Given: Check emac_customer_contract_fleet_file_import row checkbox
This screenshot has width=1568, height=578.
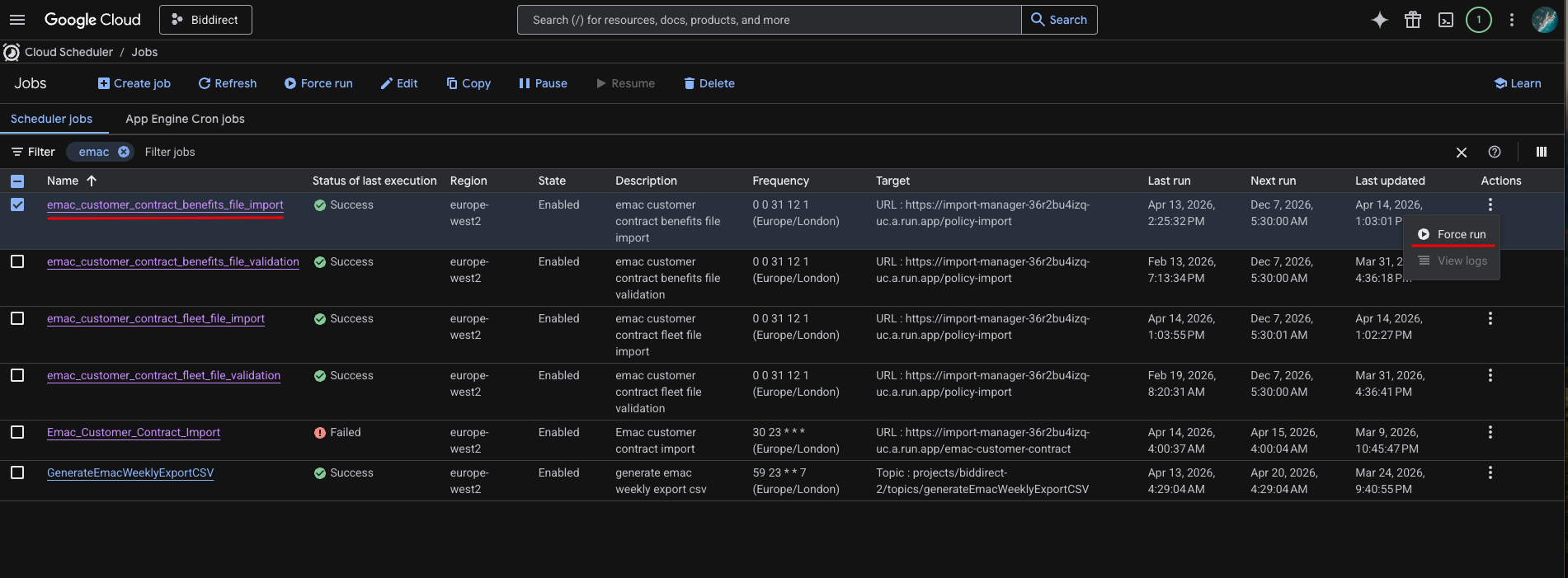Looking at the screenshot, I should tap(17, 318).
